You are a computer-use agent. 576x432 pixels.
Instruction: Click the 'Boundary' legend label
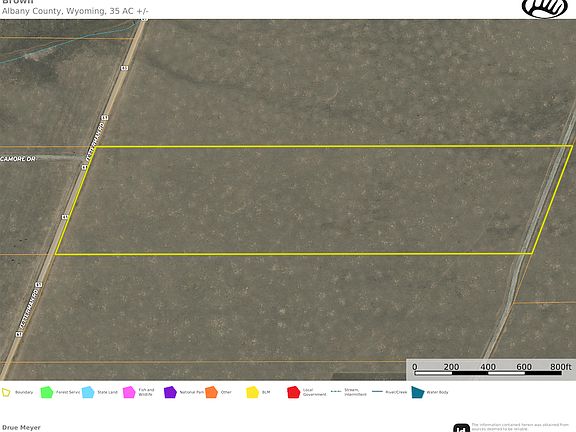(x=24, y=392)
